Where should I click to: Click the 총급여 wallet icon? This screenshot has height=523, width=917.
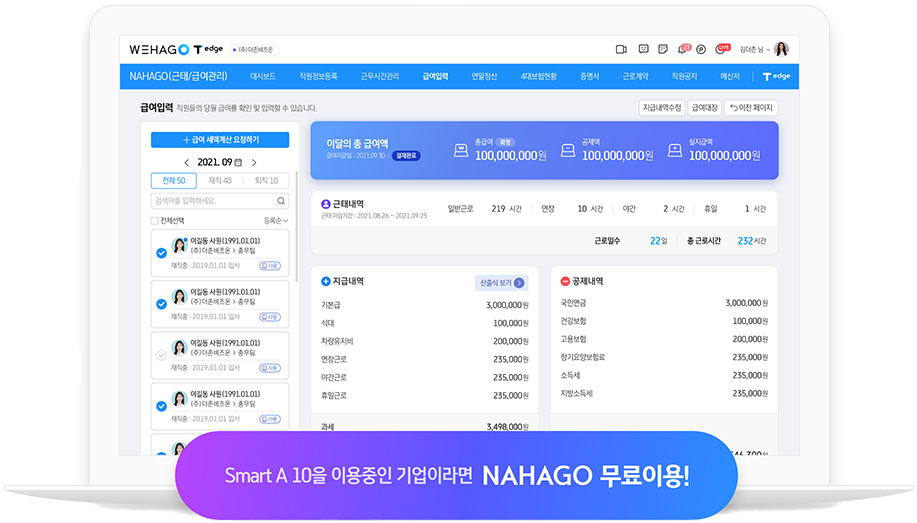pyautogui.click(x=461, y=151)
